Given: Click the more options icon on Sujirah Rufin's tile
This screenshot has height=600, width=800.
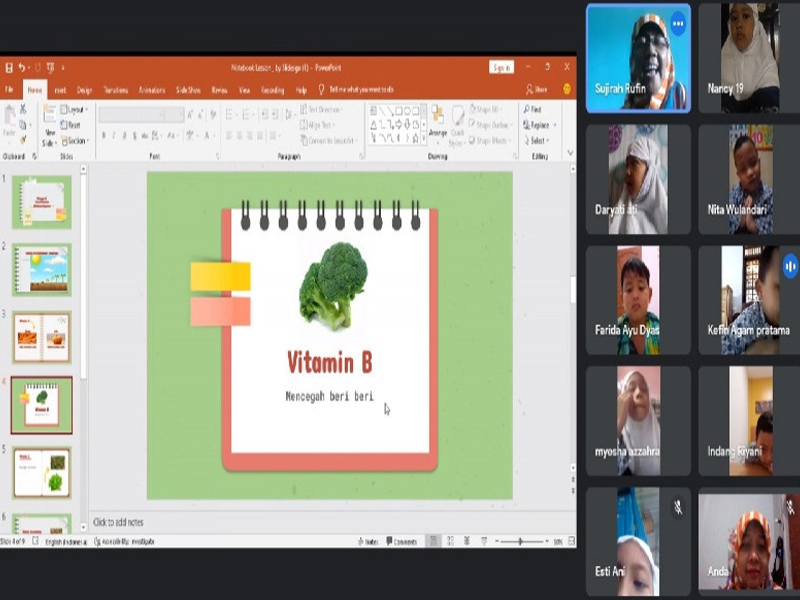Looking at the screenshot, I should 678,23.
